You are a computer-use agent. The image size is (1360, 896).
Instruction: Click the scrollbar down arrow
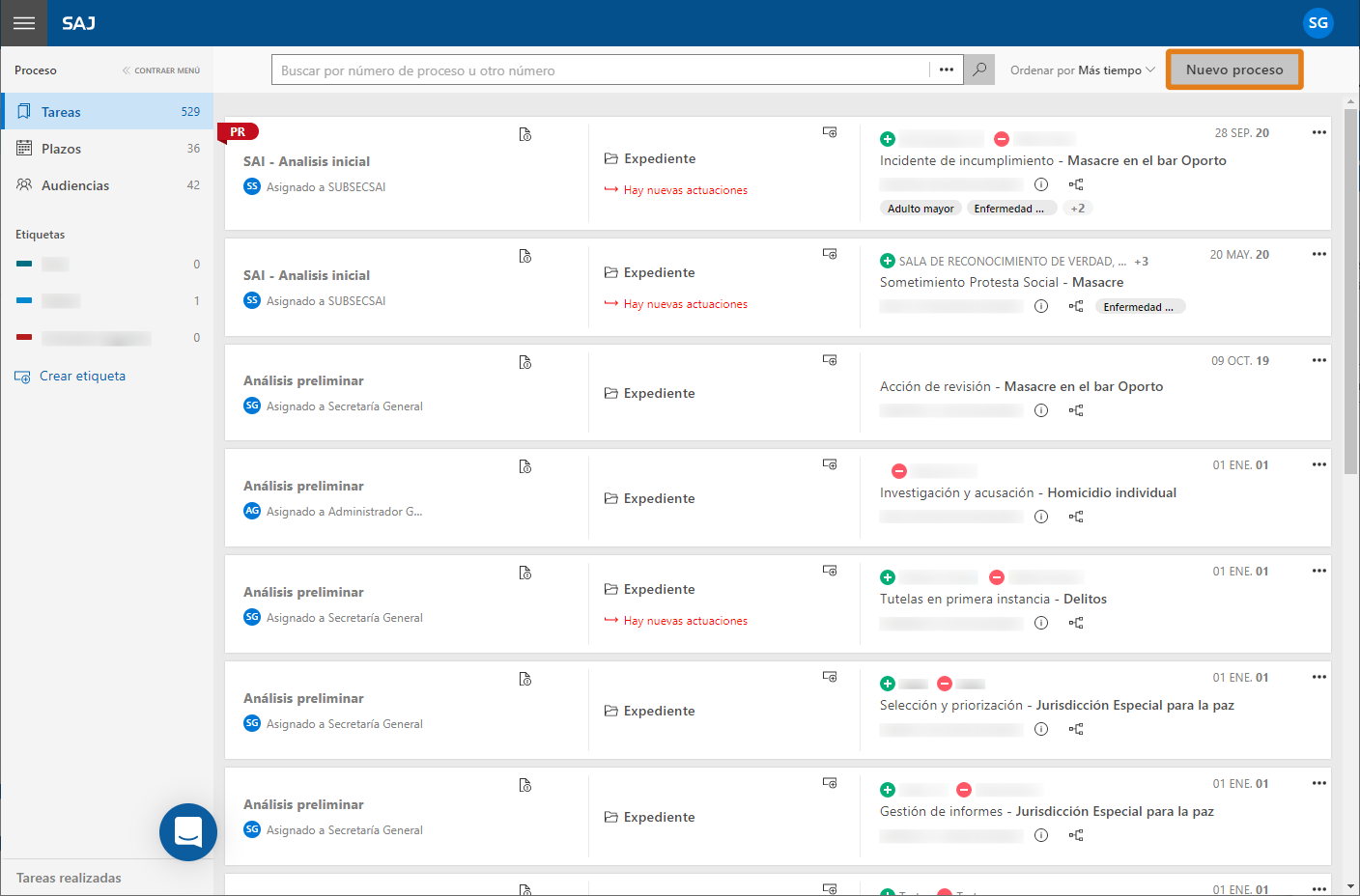(x=1350, y=884)
